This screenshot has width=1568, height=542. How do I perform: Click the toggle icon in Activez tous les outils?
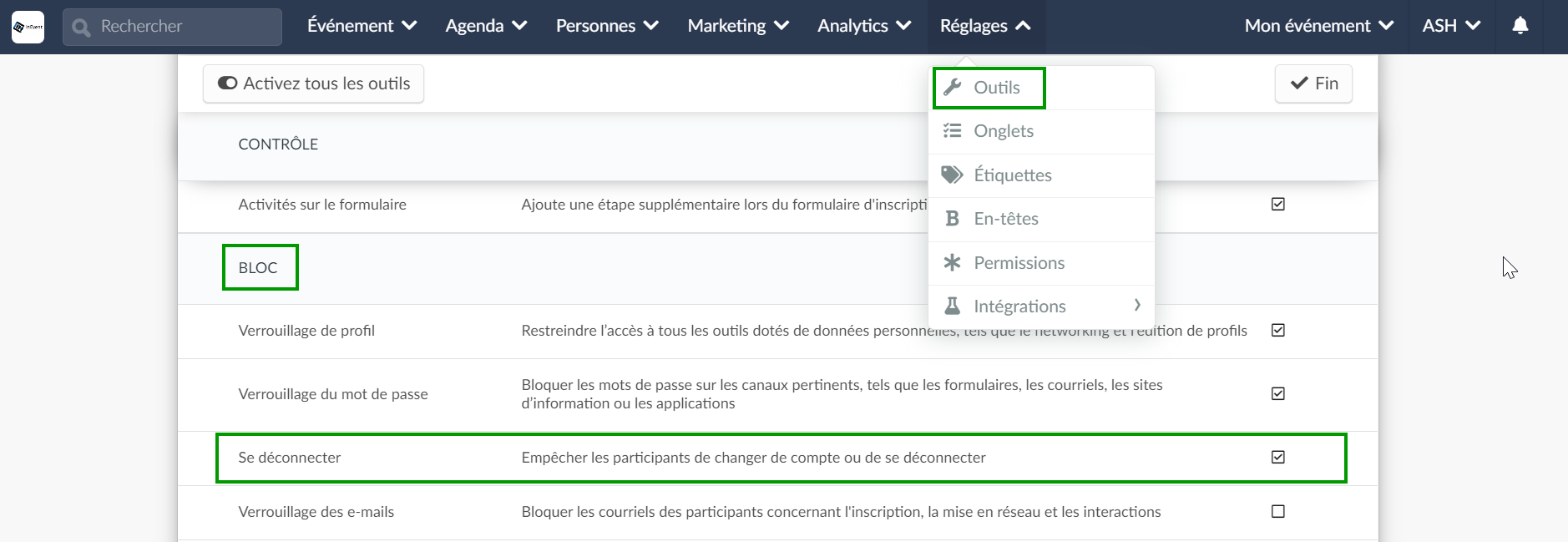click(227, 83)
